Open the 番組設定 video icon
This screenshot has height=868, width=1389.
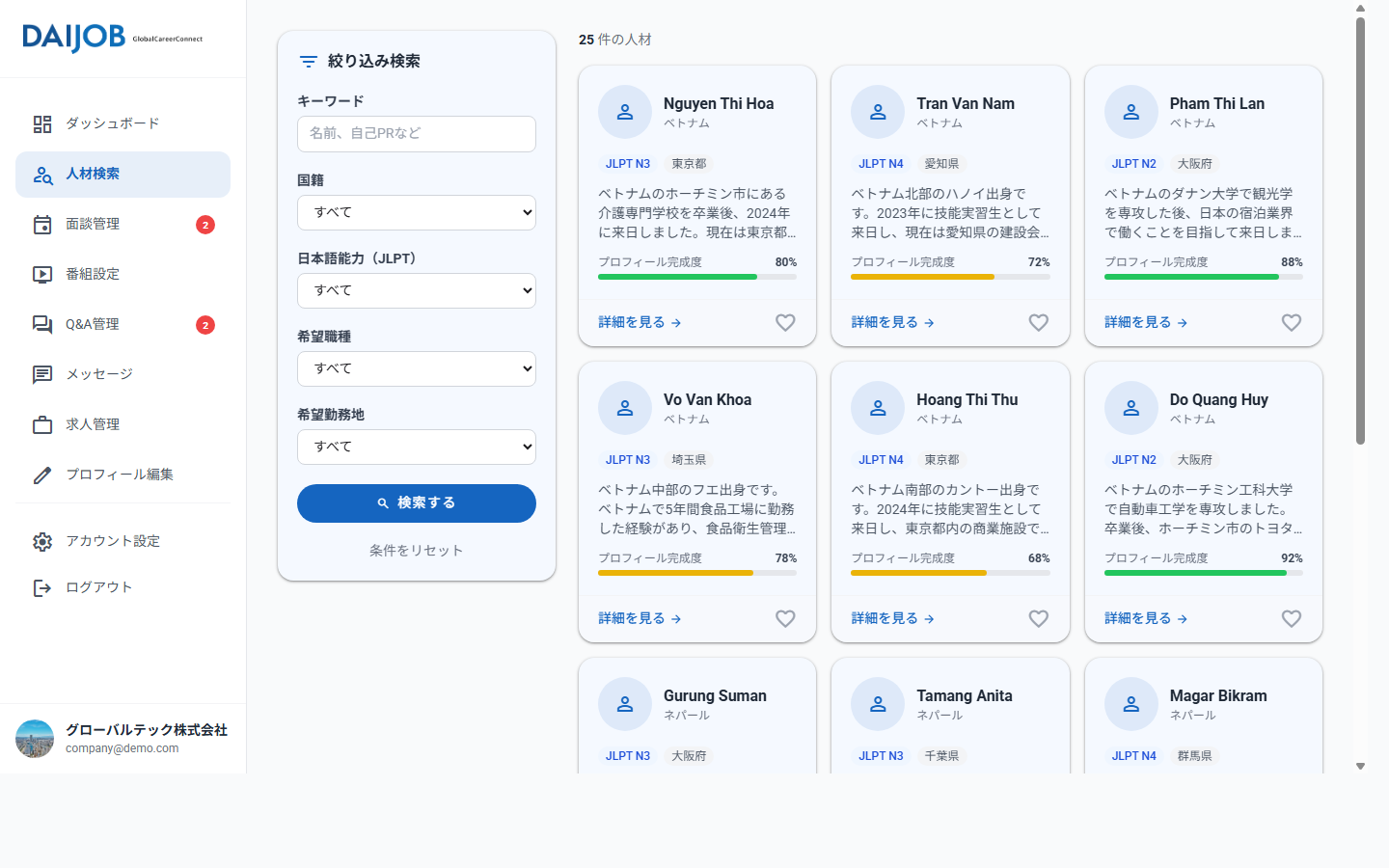click(42, 274)
